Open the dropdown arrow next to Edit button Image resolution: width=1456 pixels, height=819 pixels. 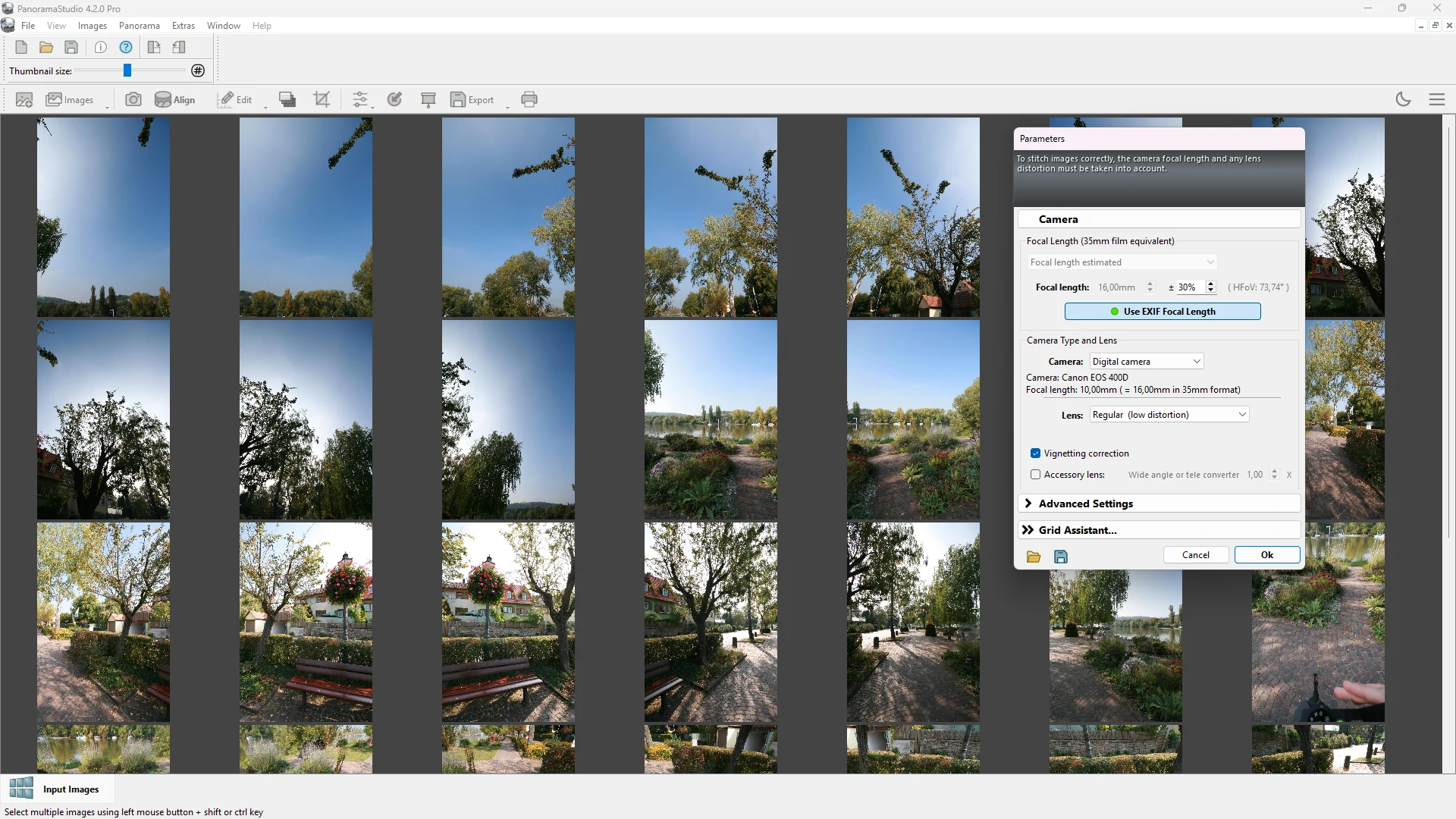point(265,107)
